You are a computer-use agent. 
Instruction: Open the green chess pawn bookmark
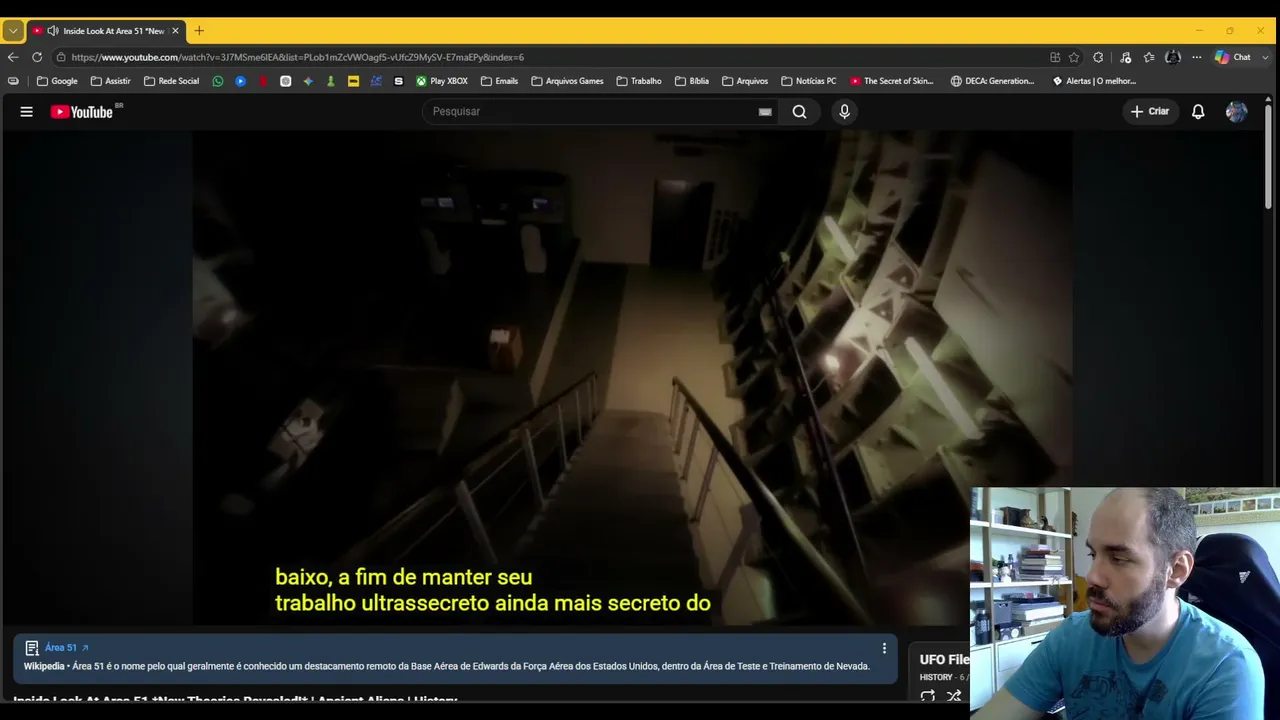tap(331, 81)
